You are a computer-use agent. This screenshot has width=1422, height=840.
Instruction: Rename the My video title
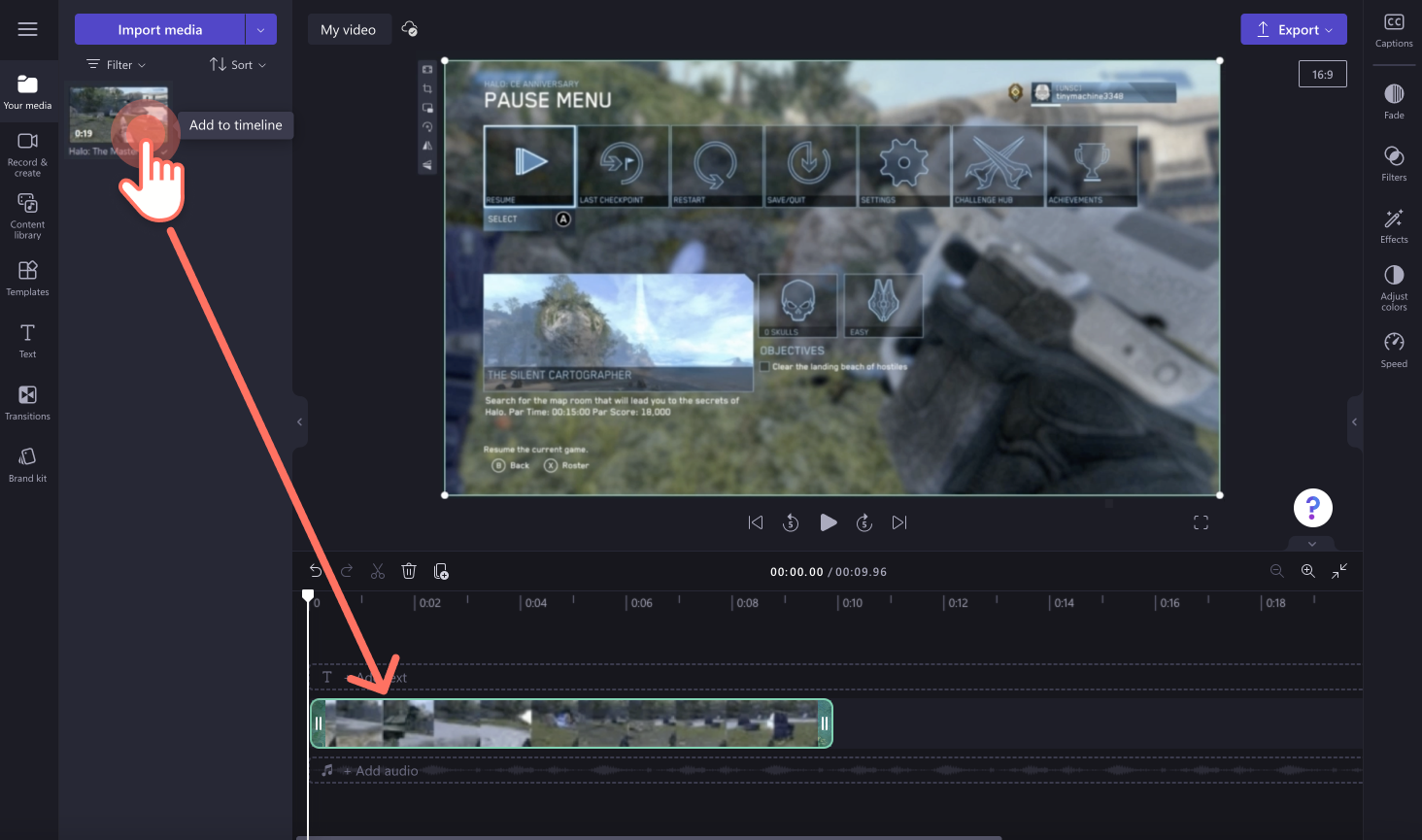pyautogui.click(x=349, y=29)
